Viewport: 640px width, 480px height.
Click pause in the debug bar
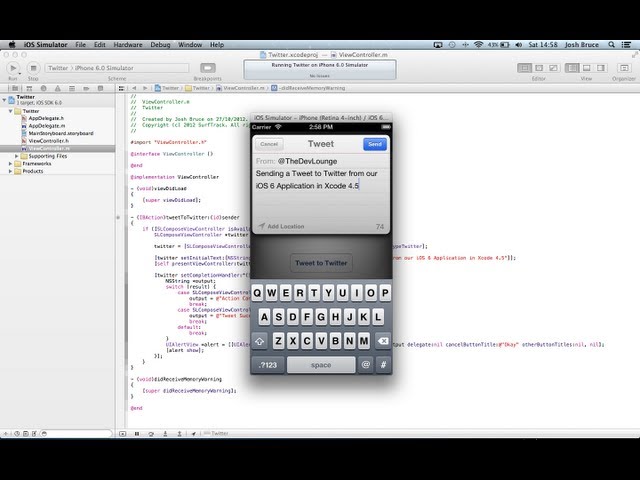click(x=137, y=434)
